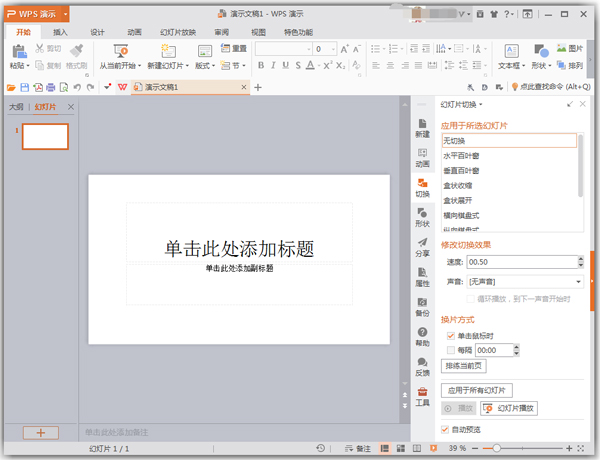Viewport: 600px width, 460px height.
Task: Click the Cut scissors icon
Action: click(39, 48)
